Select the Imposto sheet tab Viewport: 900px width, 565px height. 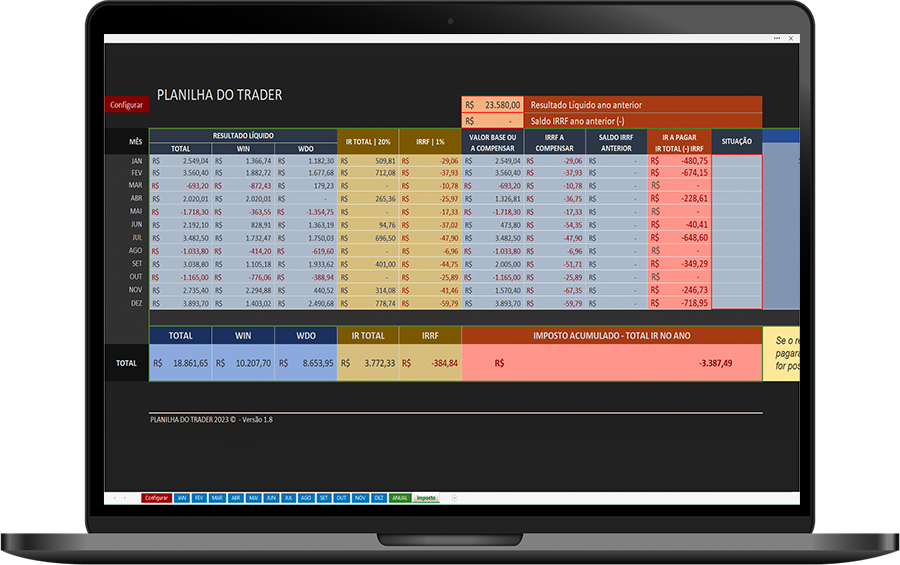point(427,497)
